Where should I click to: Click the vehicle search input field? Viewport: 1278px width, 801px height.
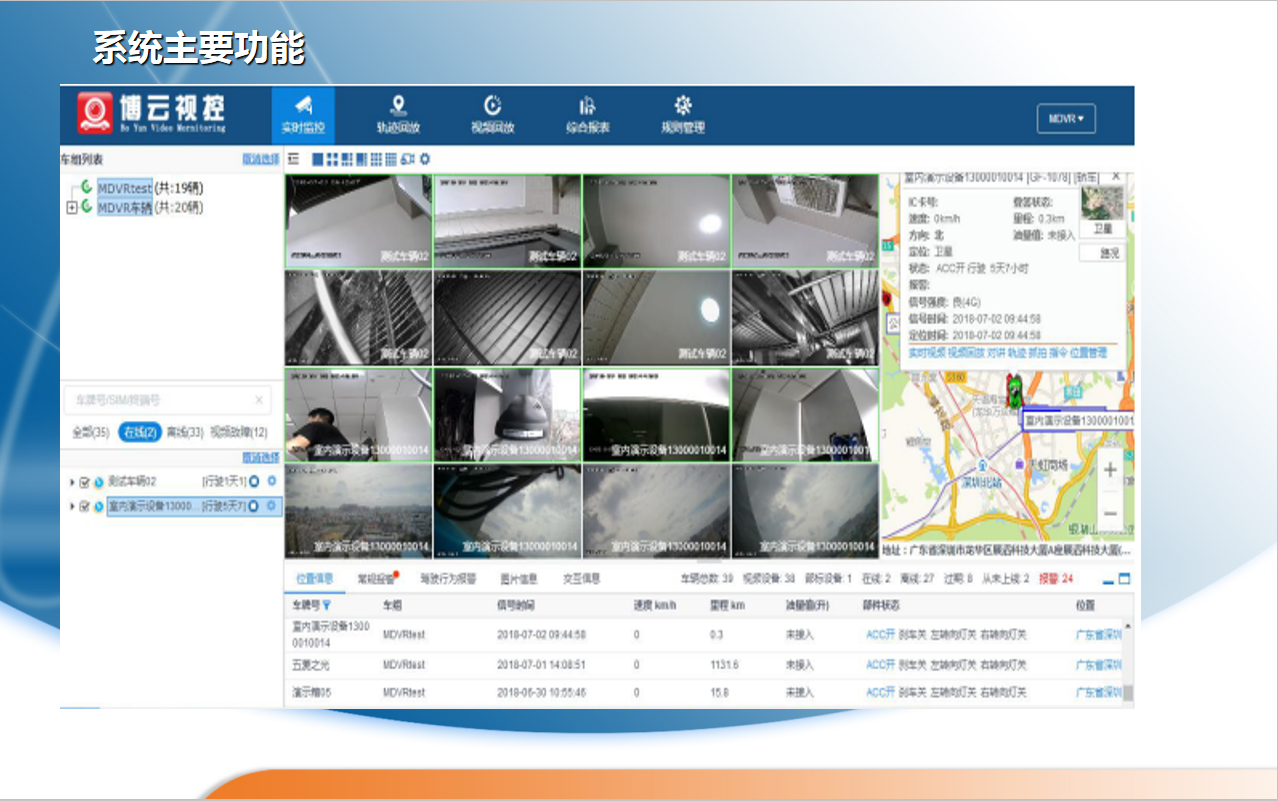click(x=167, y=401)
